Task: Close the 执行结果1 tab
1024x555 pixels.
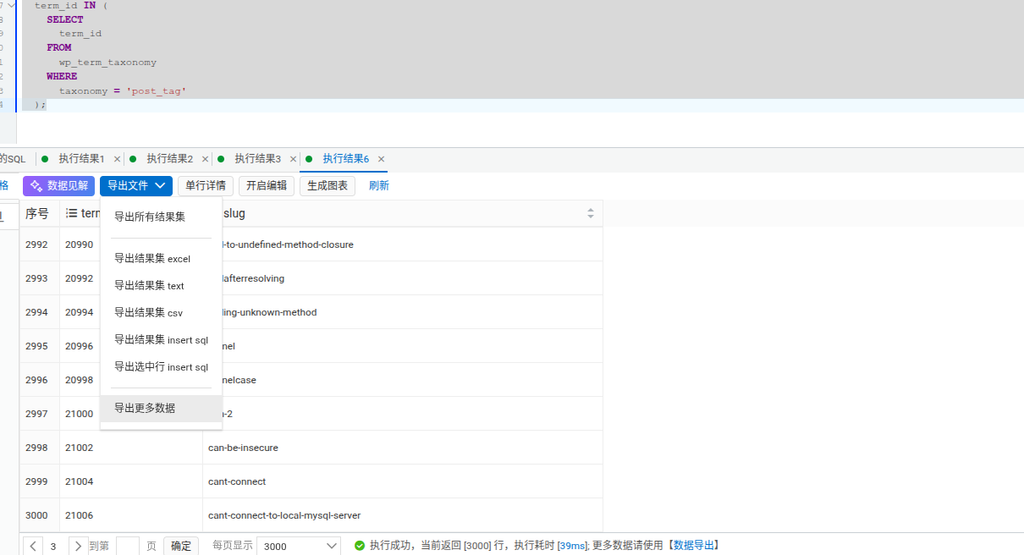Action: pyautogui.click(x=117, y=159)
